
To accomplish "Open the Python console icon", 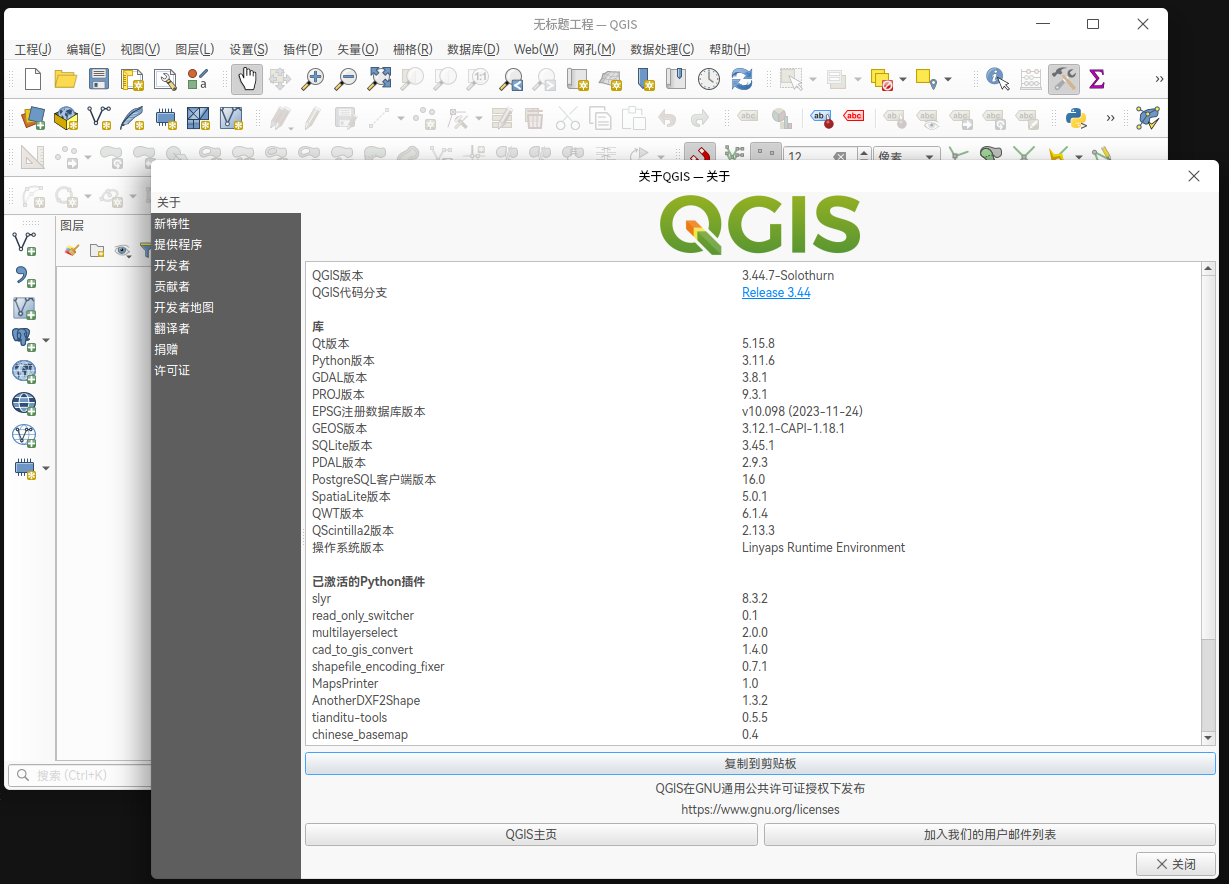I will tap(1076, 118).
